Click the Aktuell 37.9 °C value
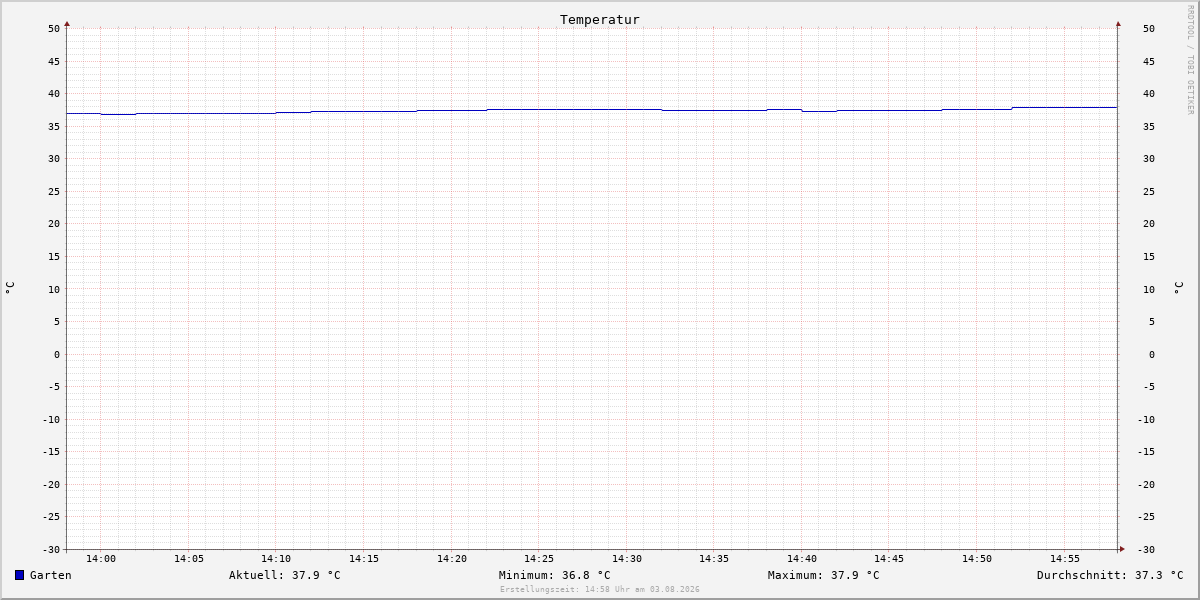 click(285, 575)
